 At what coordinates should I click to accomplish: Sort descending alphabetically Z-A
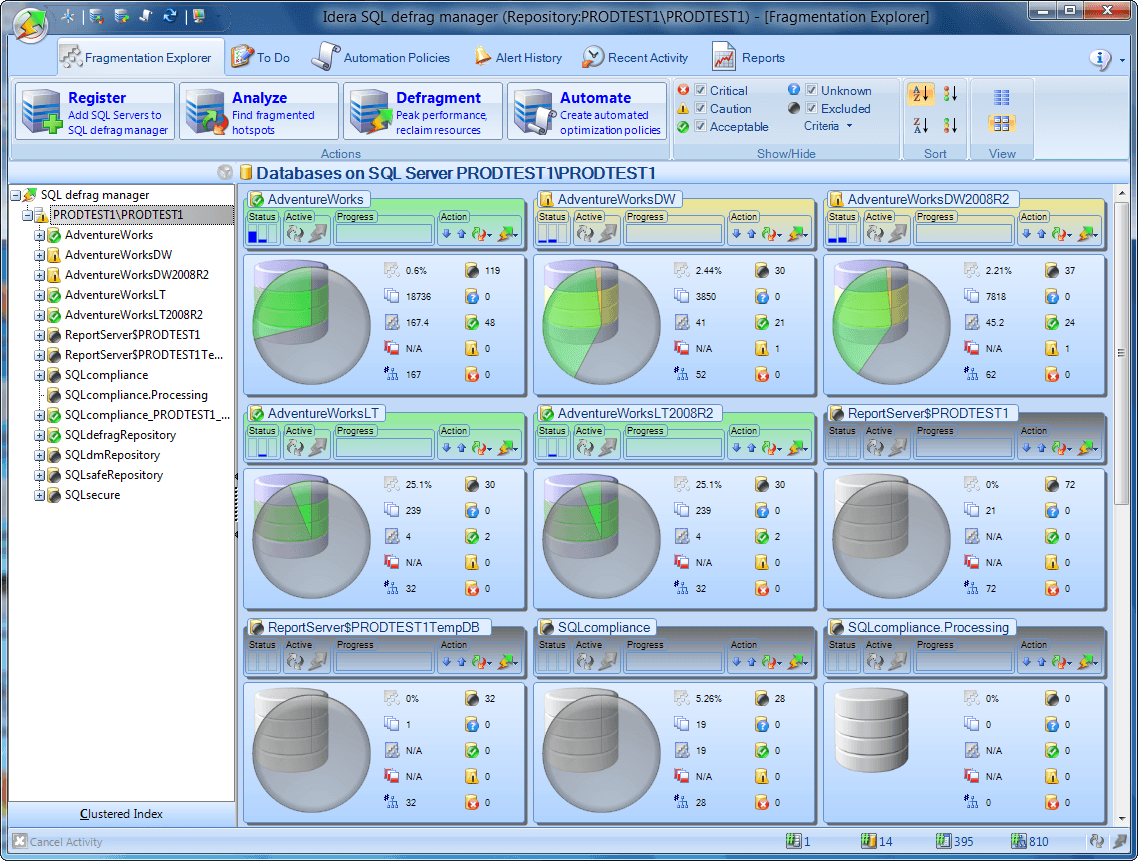920,126
